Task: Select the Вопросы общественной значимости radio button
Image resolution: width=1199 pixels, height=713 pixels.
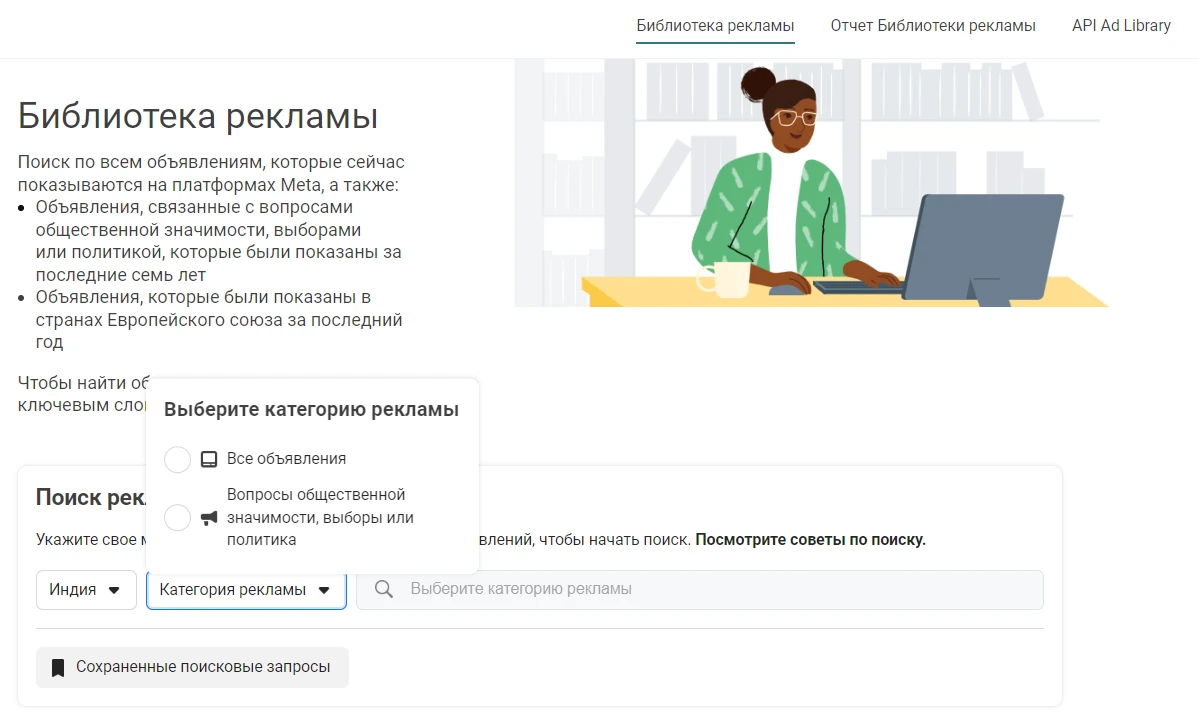Action: coord(177,517)
